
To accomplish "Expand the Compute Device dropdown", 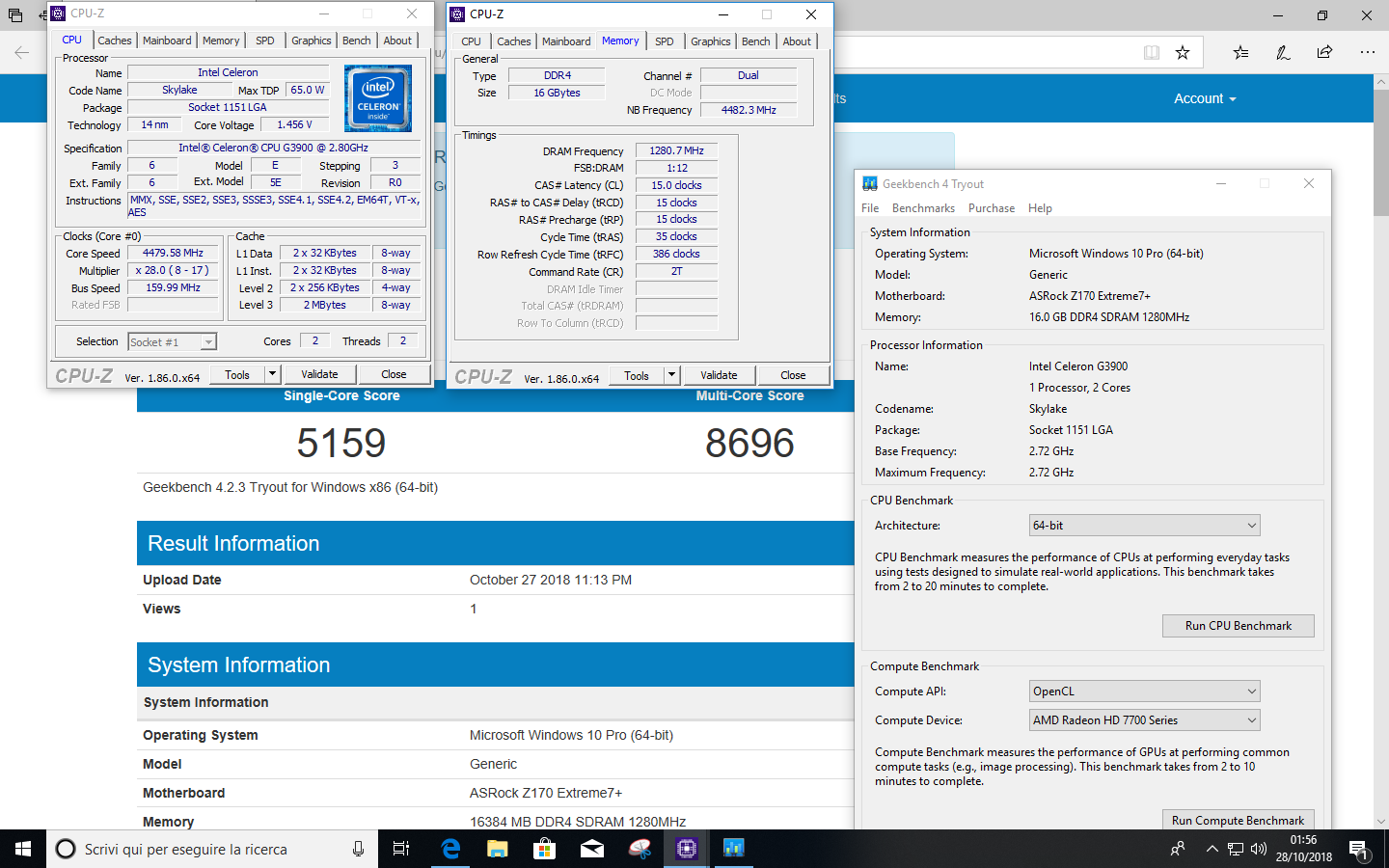I will (1145, 720).
